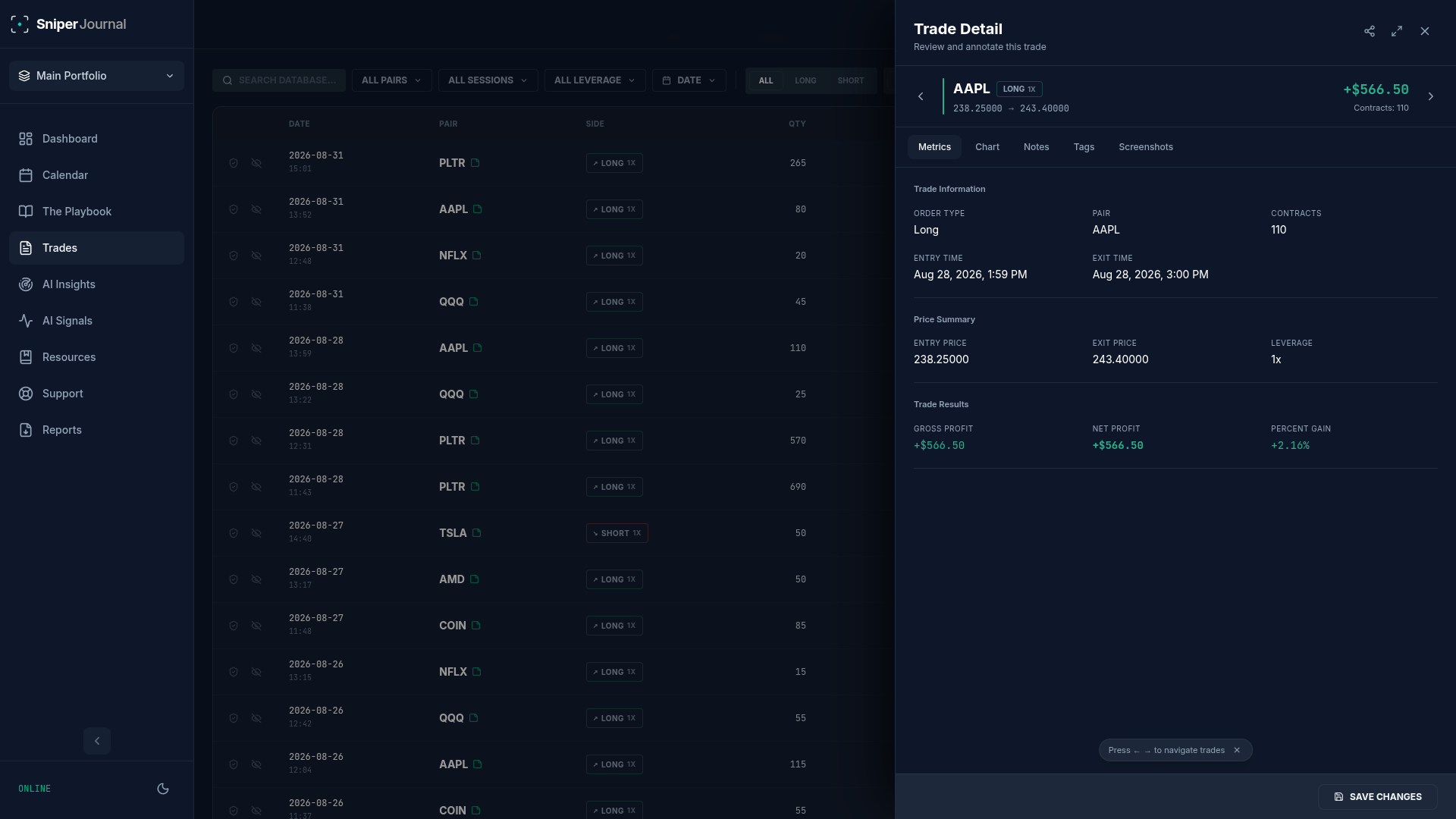Click the Sniper Journal logo icon
The image size is (1456, 819).
coord(20,24)
